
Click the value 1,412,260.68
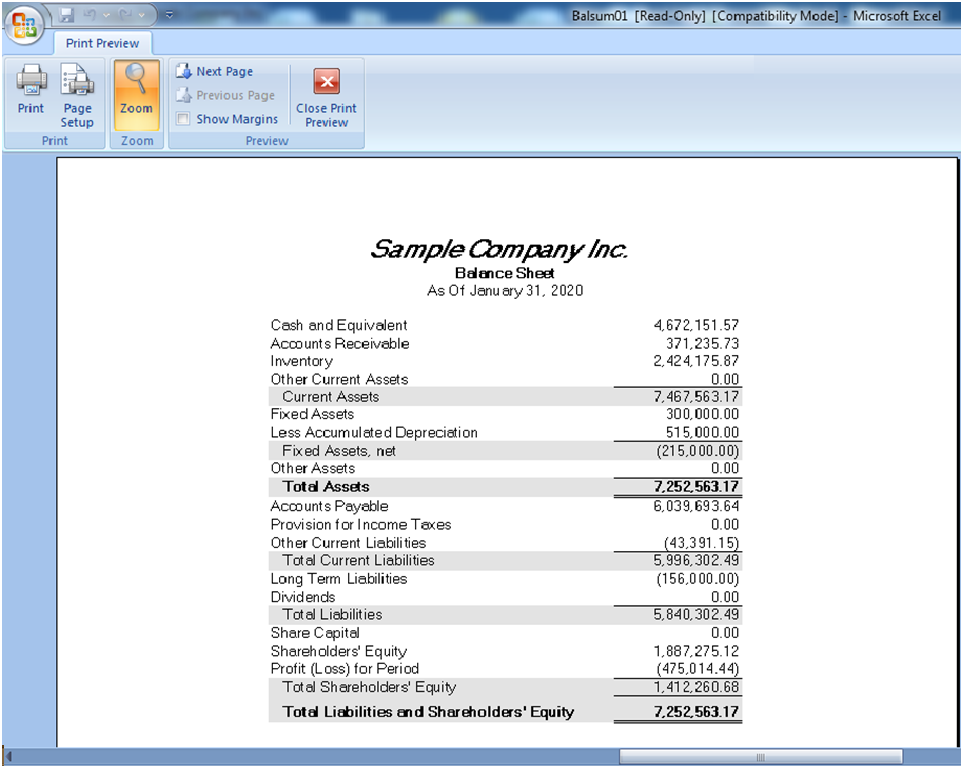(x=696, y=687)
